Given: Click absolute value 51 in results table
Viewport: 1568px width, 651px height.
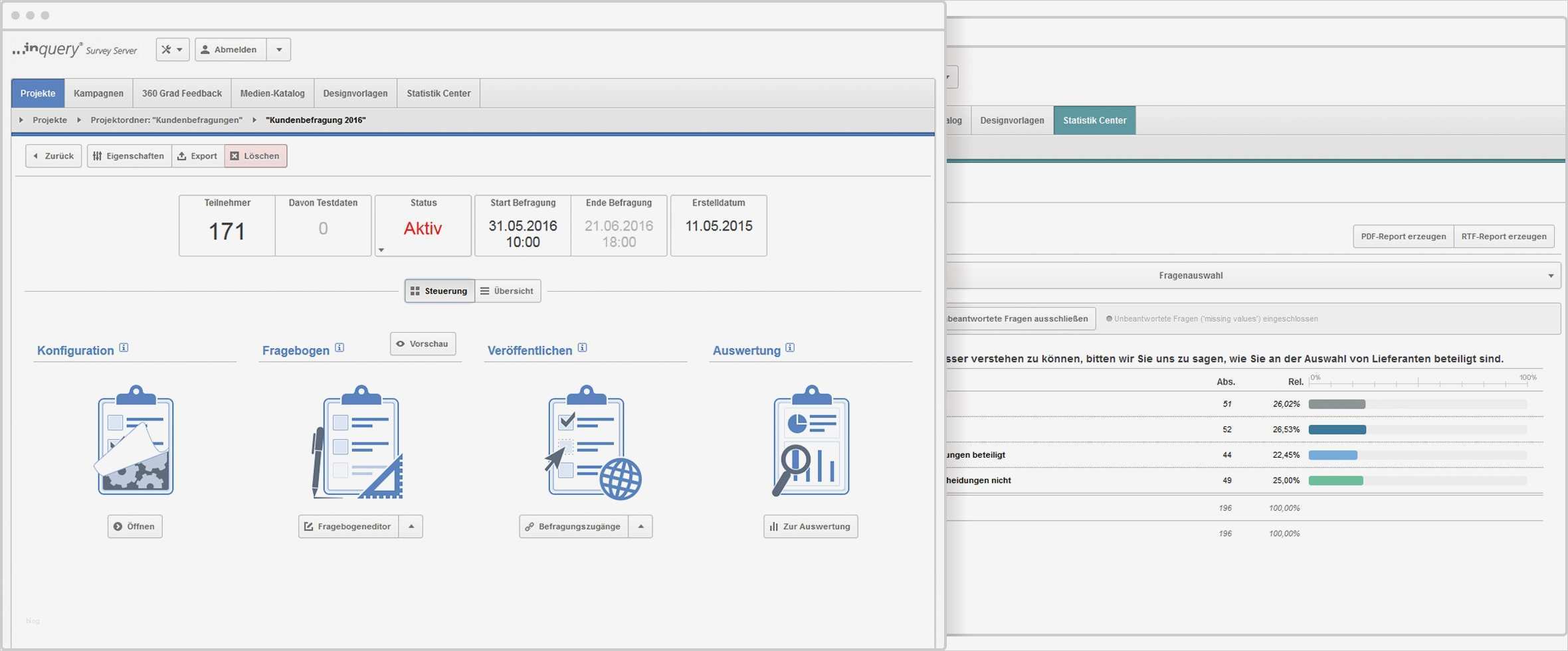Looking at the screenshot, I should click(x=1227, y=405).
